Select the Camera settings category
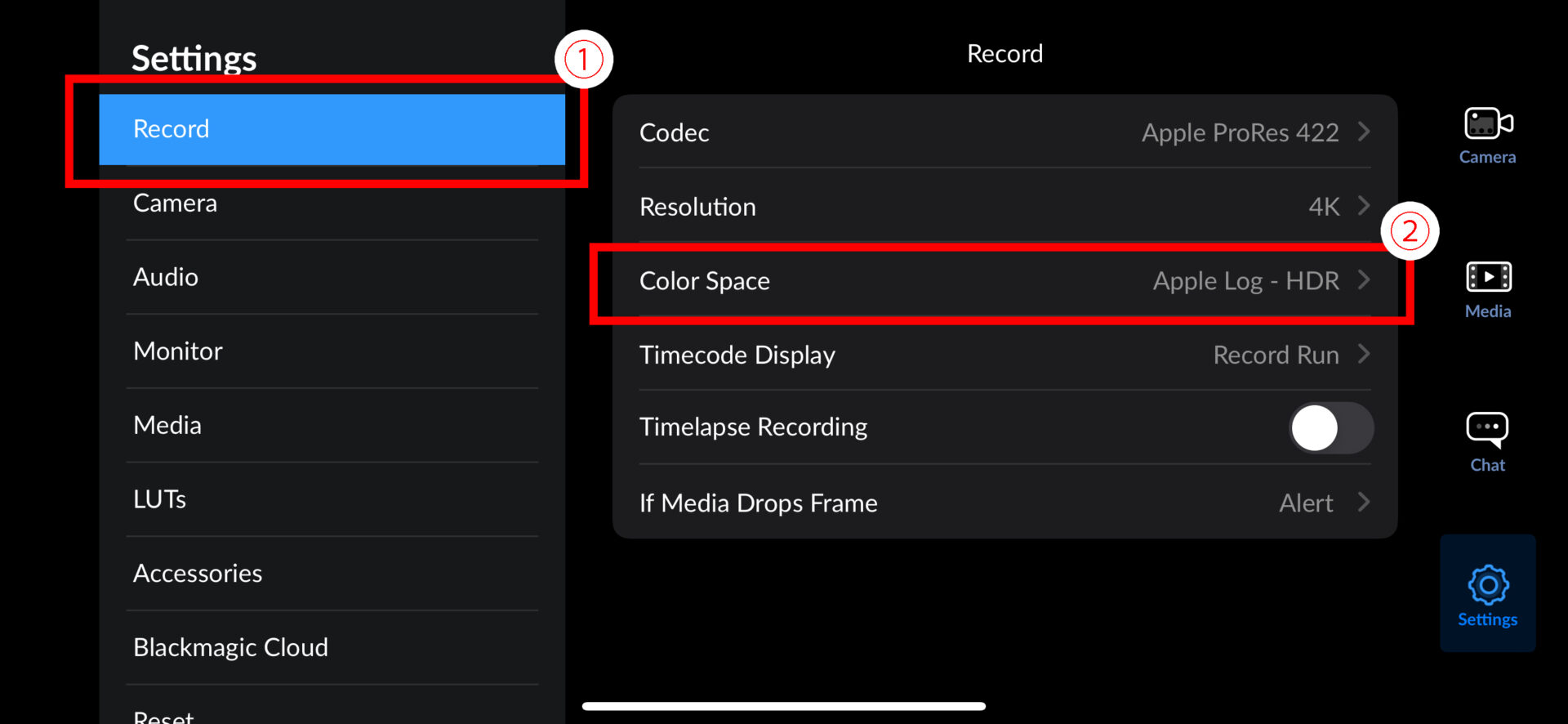1568x724 pixels. tap(332, 203)
